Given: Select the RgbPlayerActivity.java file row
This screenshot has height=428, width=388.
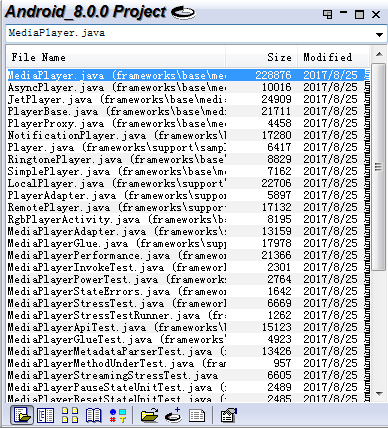Looking at the screenshot, I should [188, 219].
